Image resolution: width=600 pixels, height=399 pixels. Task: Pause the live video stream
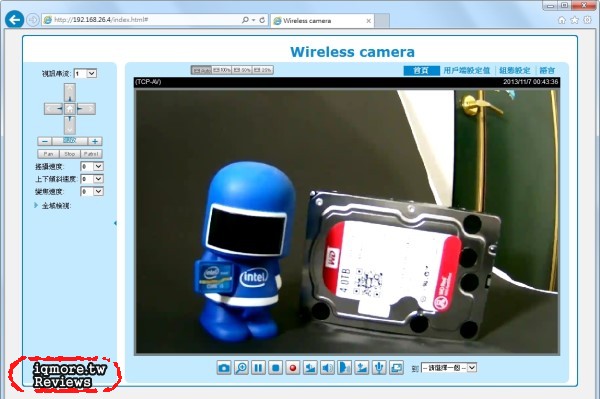(x=258, y=368)
